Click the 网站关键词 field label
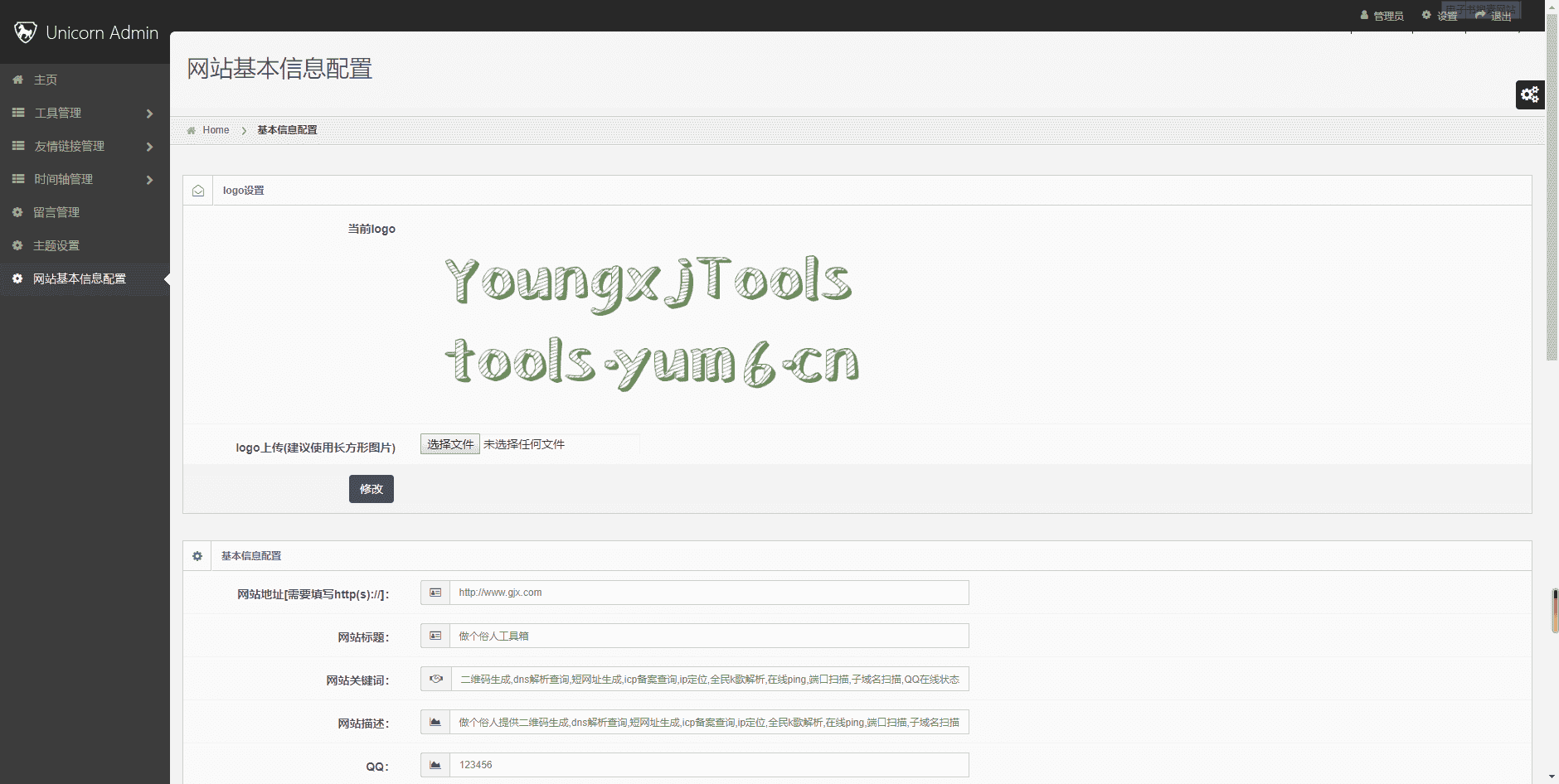Screen dimensions: 1559x784 (x=357, y=680)
